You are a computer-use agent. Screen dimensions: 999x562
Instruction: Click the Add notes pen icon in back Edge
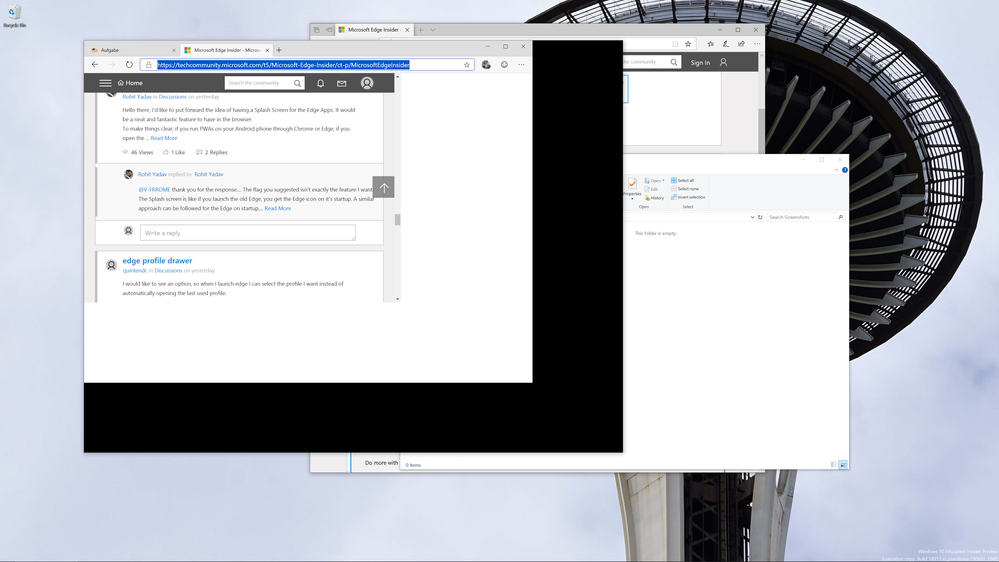[x=726, y=44]
